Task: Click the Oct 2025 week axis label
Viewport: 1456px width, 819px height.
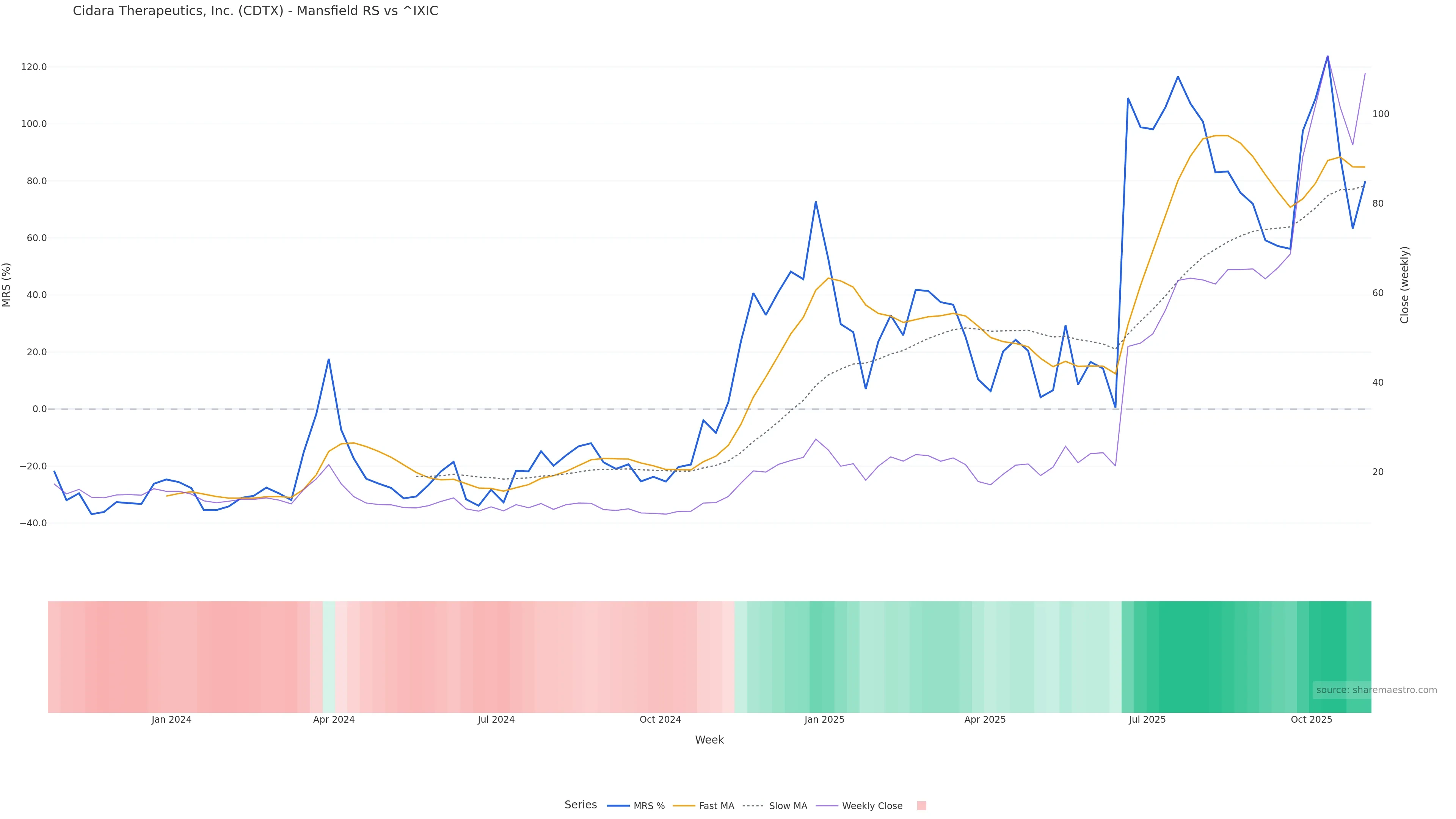Action: tap(1311, 720)
